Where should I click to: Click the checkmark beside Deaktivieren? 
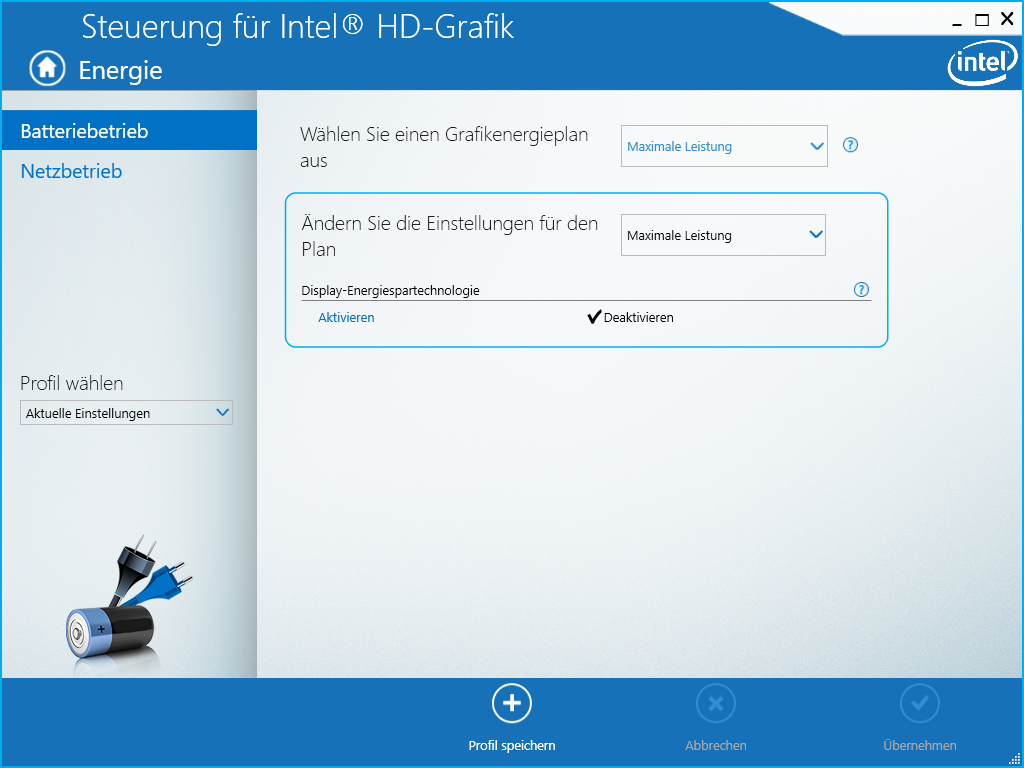pos(594,317)
